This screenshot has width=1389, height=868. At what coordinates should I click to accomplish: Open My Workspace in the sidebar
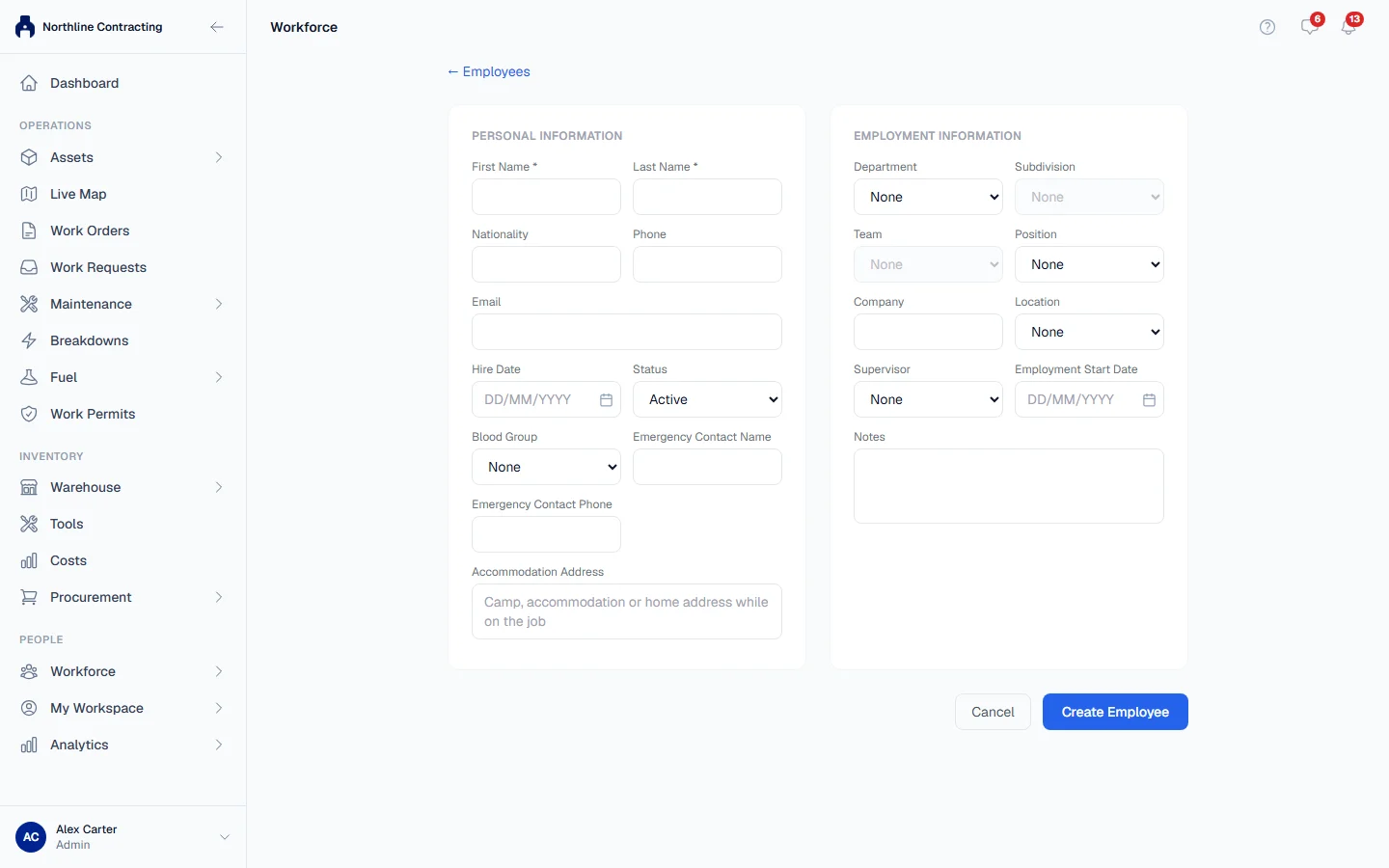[123, 708]
